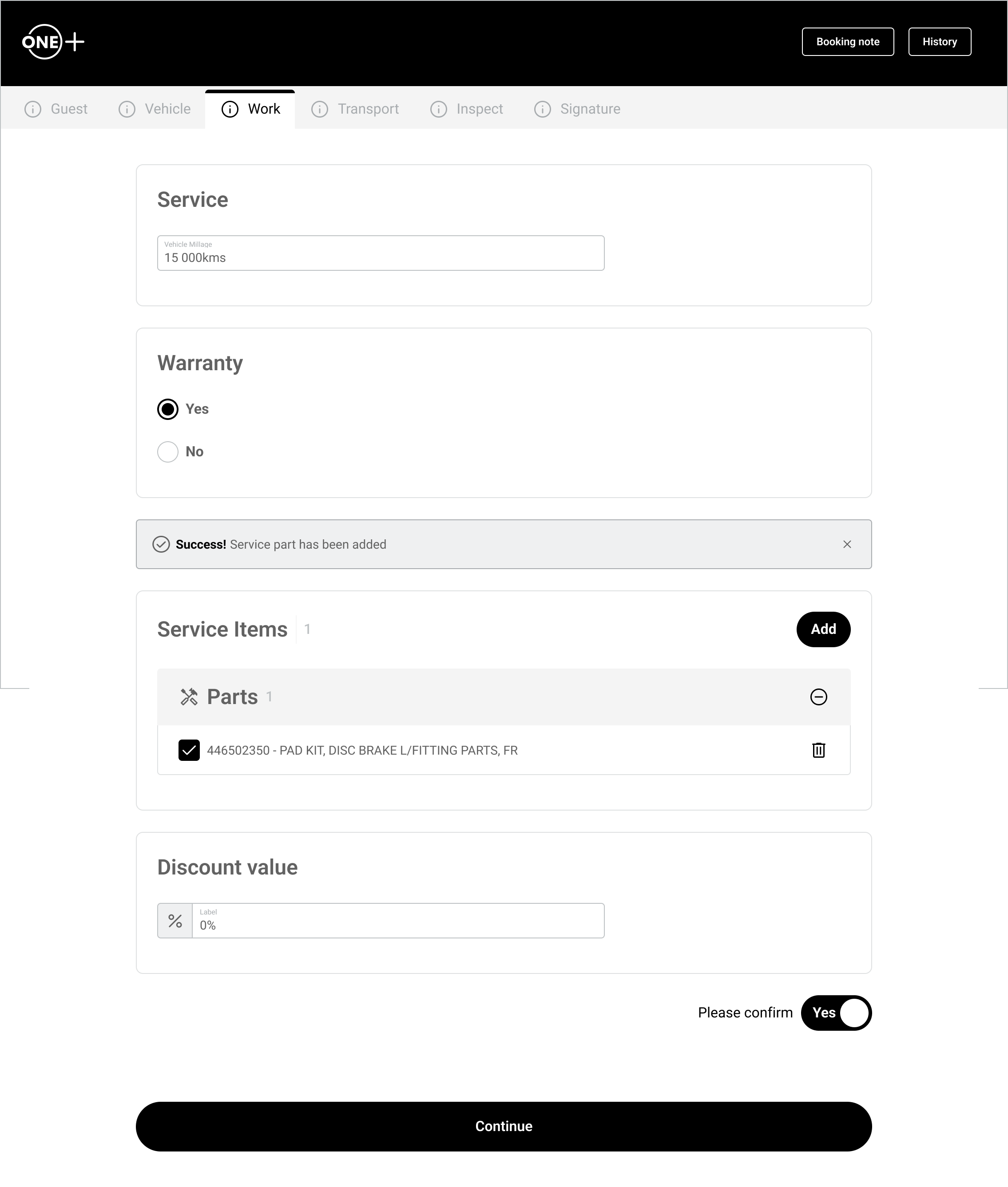Collapse the Parts section

(818, 697)
